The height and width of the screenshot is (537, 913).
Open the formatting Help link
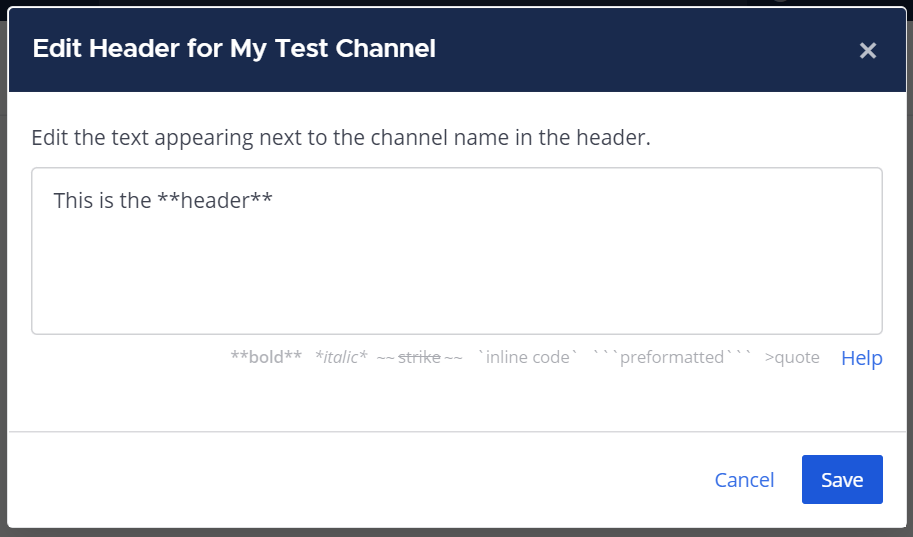pyautogui.click(x=861, y=358)
